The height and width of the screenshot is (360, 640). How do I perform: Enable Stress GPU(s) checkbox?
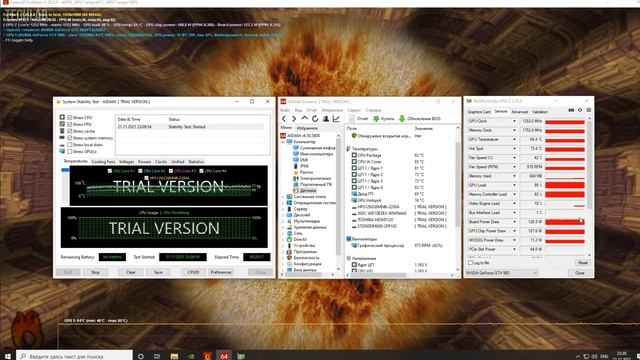[x=69, y=151]
